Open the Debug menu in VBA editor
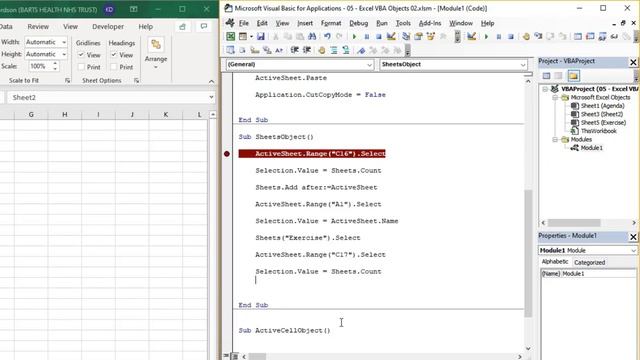The height and width of the screenshot is (360, 640). 358,23
